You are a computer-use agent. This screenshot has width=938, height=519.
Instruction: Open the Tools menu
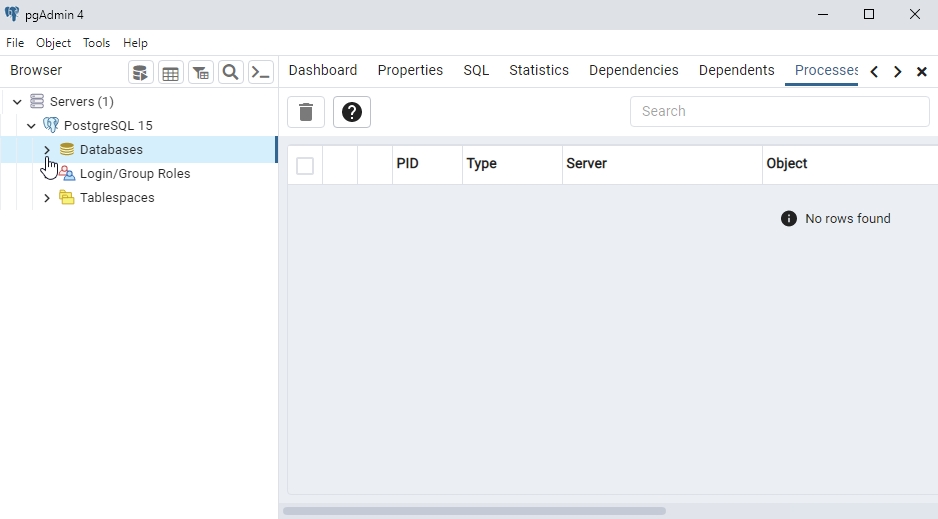(x=96, y=43)
